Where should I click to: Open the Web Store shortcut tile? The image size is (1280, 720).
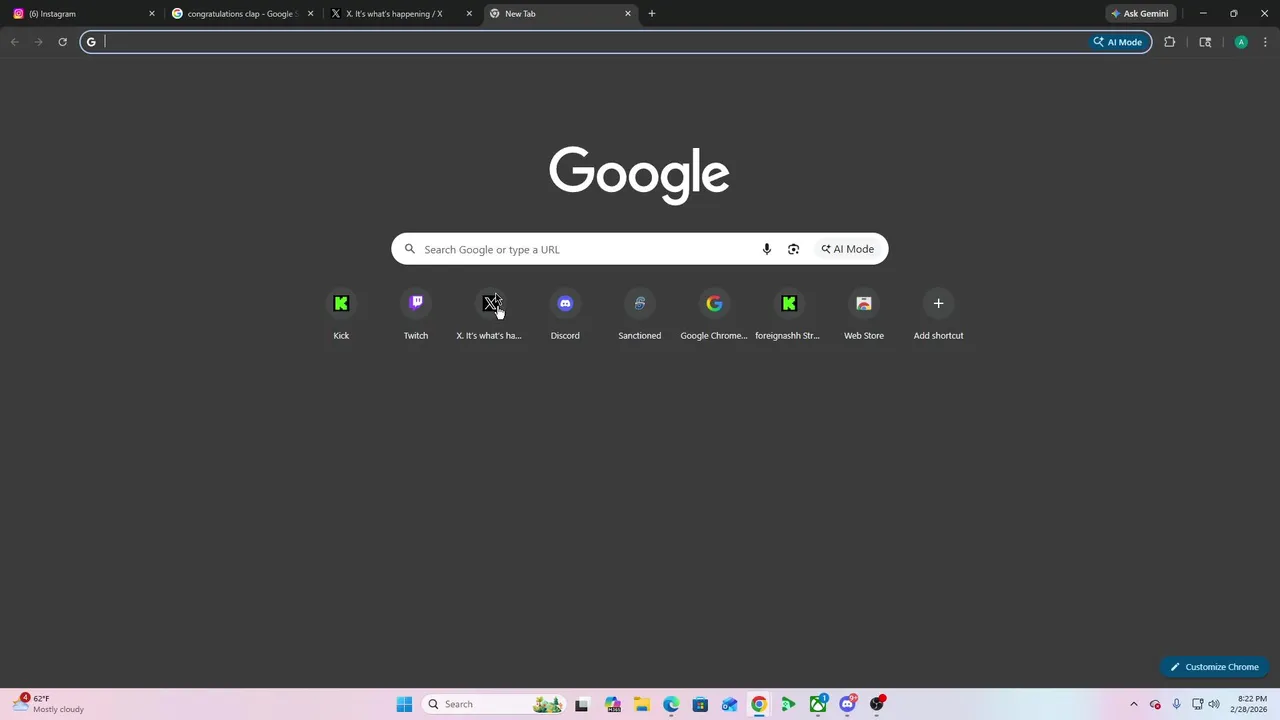coord(864,314)
